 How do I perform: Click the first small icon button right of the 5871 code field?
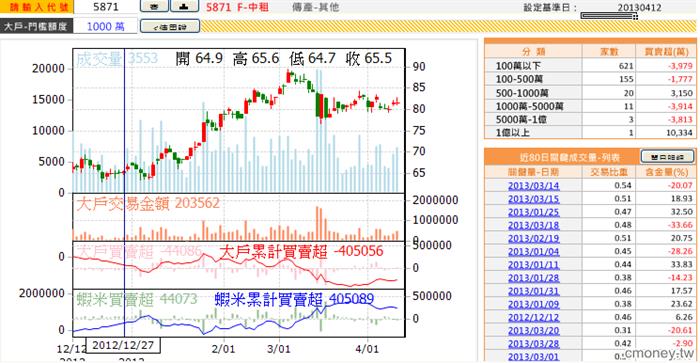click(x=154, y=6)
